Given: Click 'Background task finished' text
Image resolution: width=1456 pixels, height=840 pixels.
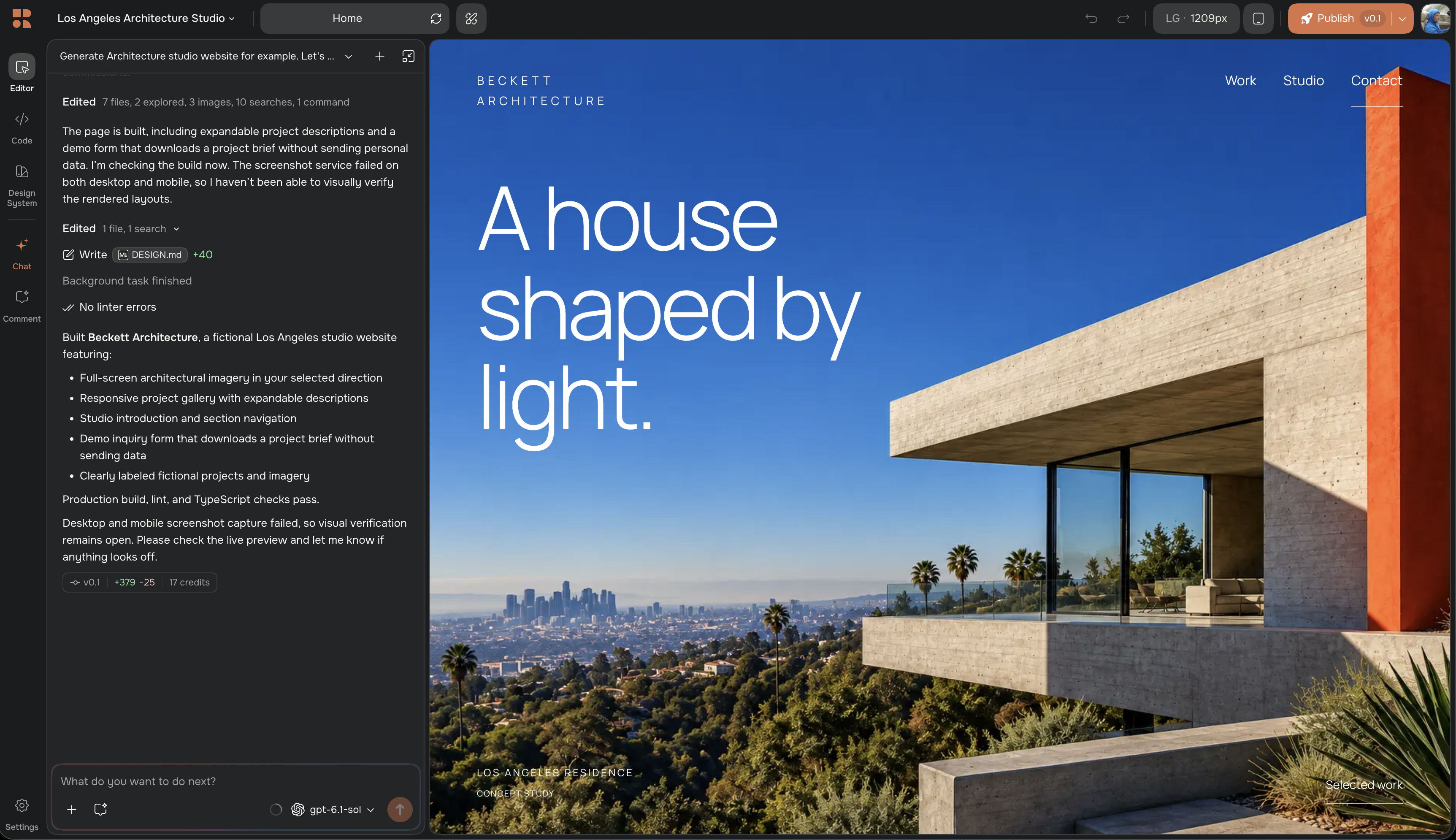Looking at the screenshot, I should tap(127, 281).
